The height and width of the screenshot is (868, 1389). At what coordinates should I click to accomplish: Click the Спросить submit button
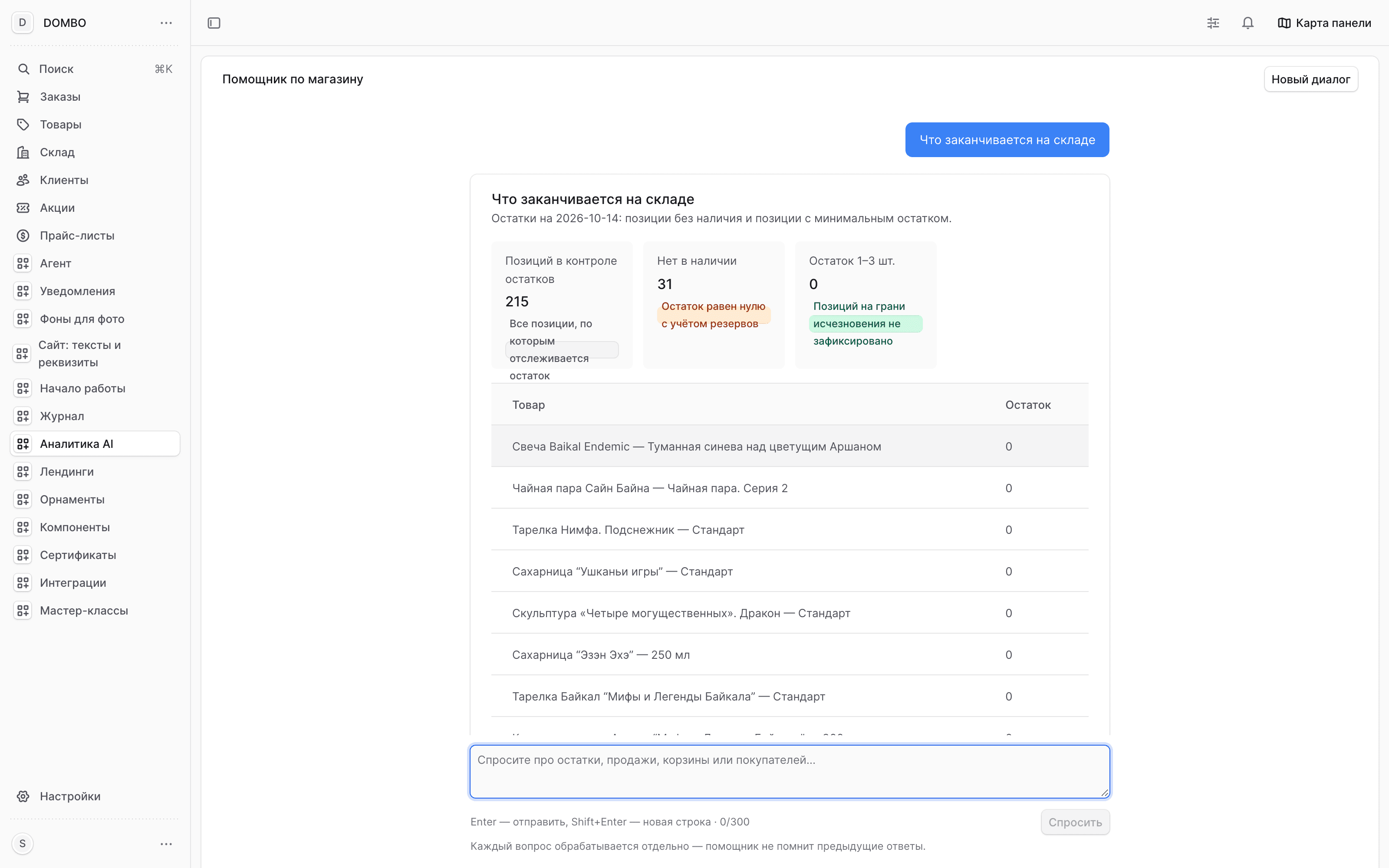point(1075,822)
